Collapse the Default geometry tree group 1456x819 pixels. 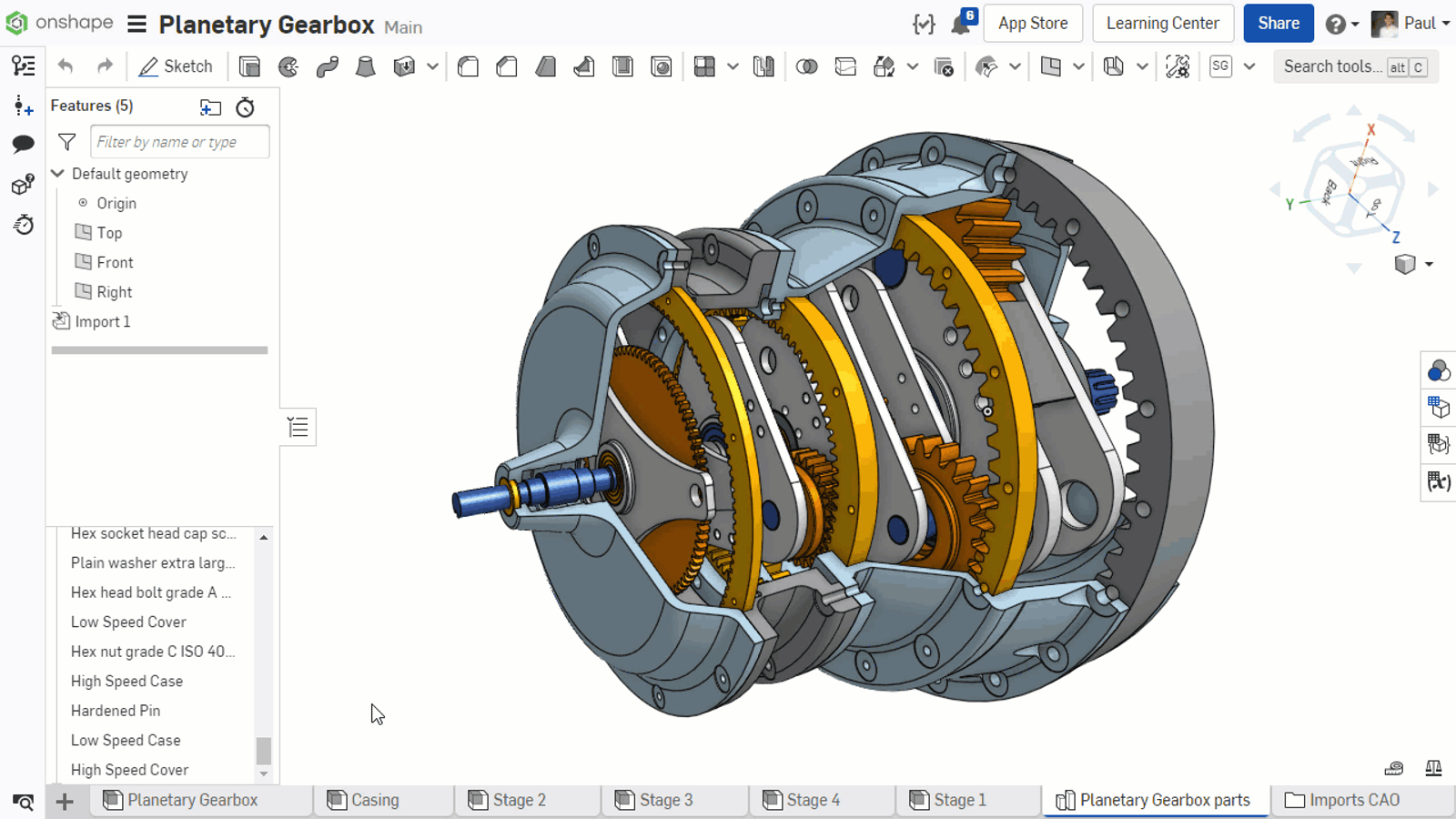(58, 174)
